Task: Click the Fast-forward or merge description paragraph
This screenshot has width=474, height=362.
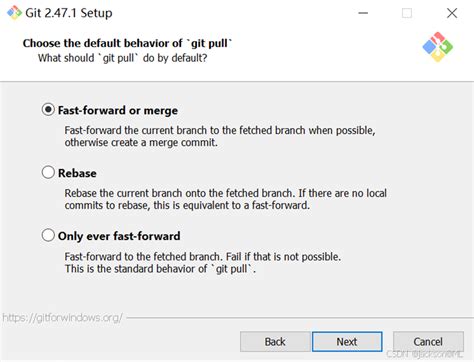Action: 220,136
